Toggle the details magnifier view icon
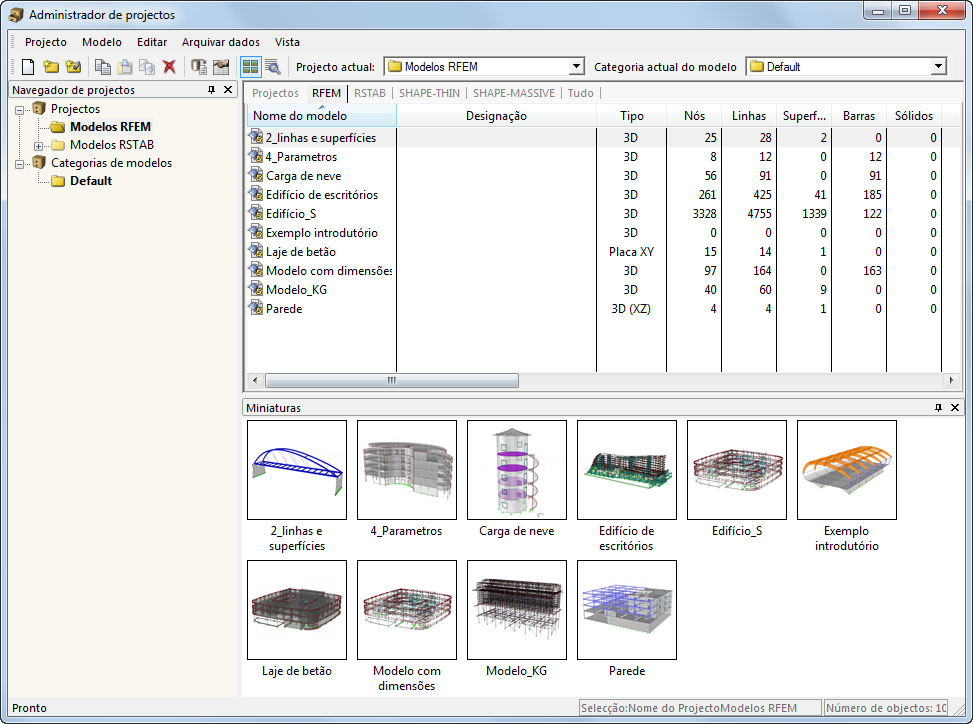This screenshot has width=973, height=724. click(x=272, y=66)
